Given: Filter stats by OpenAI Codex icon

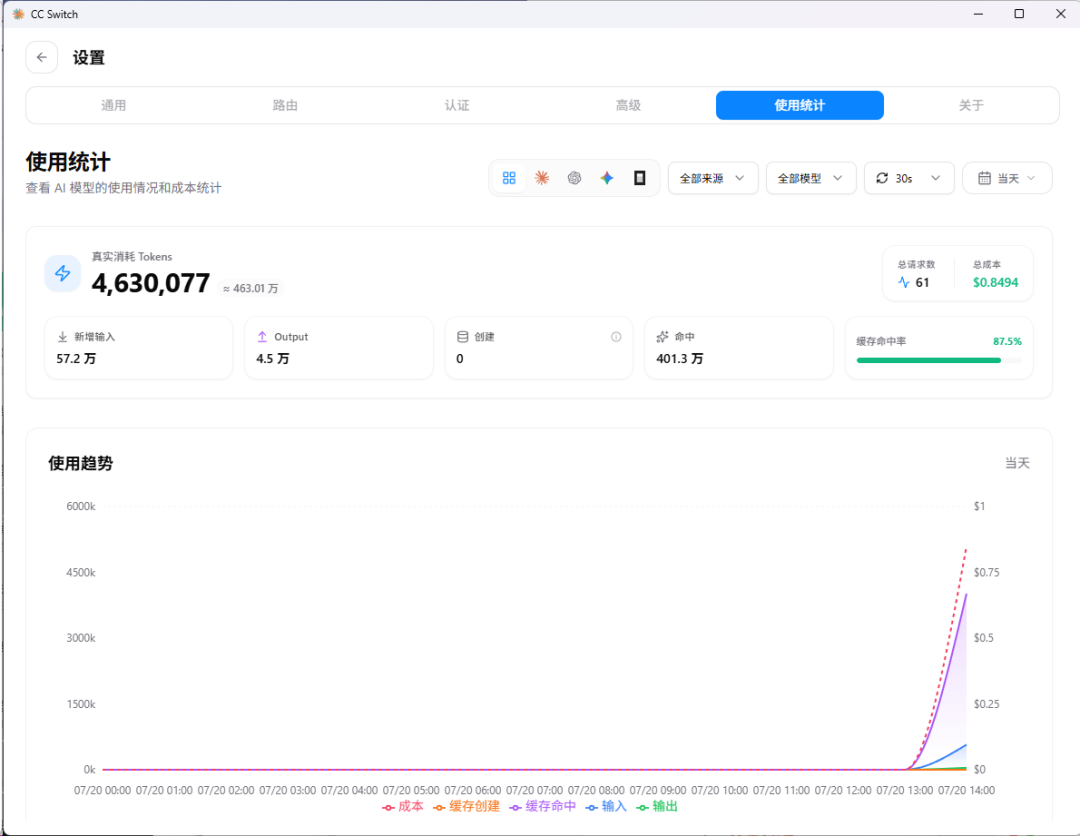Looking at the screenshot, I should click(574, 178).
